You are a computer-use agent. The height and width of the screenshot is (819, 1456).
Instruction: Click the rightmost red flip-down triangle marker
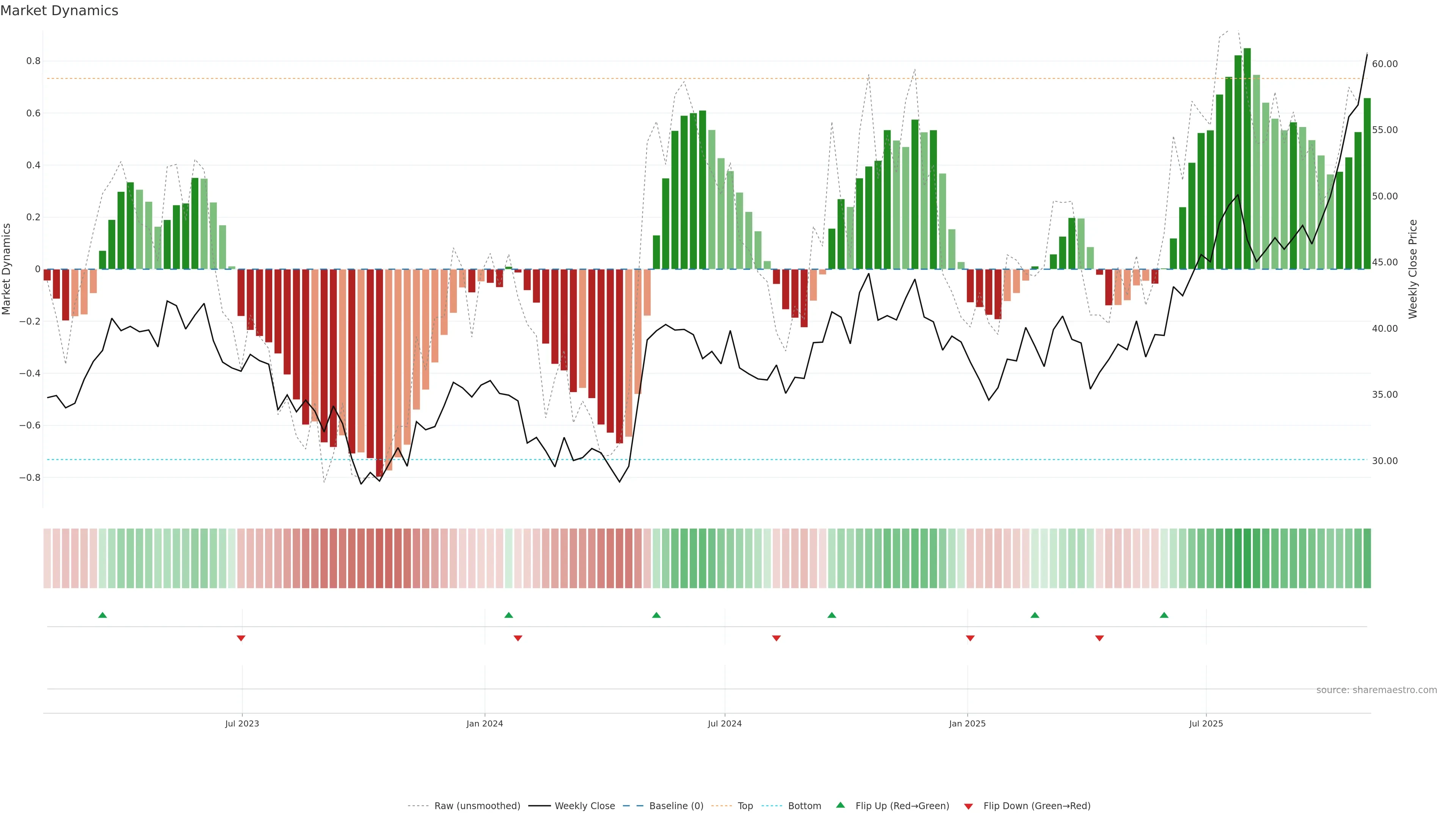[1099, 638]
